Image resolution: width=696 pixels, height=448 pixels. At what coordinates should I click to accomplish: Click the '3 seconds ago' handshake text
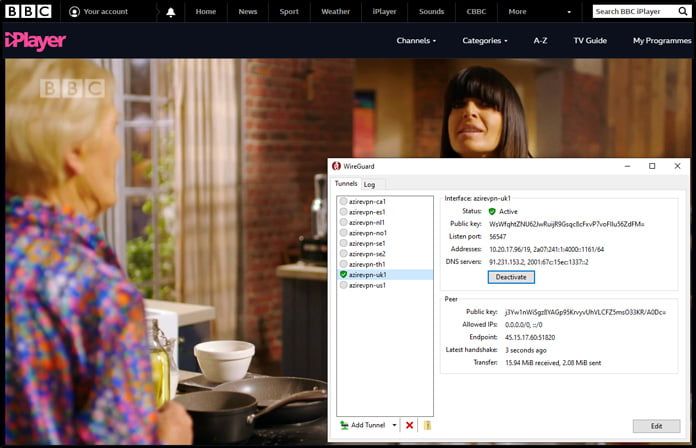tap(526, 350)
